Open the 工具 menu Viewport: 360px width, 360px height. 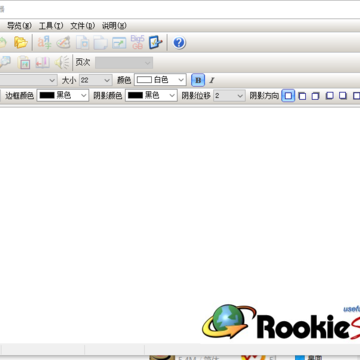[x=51, y=26]
